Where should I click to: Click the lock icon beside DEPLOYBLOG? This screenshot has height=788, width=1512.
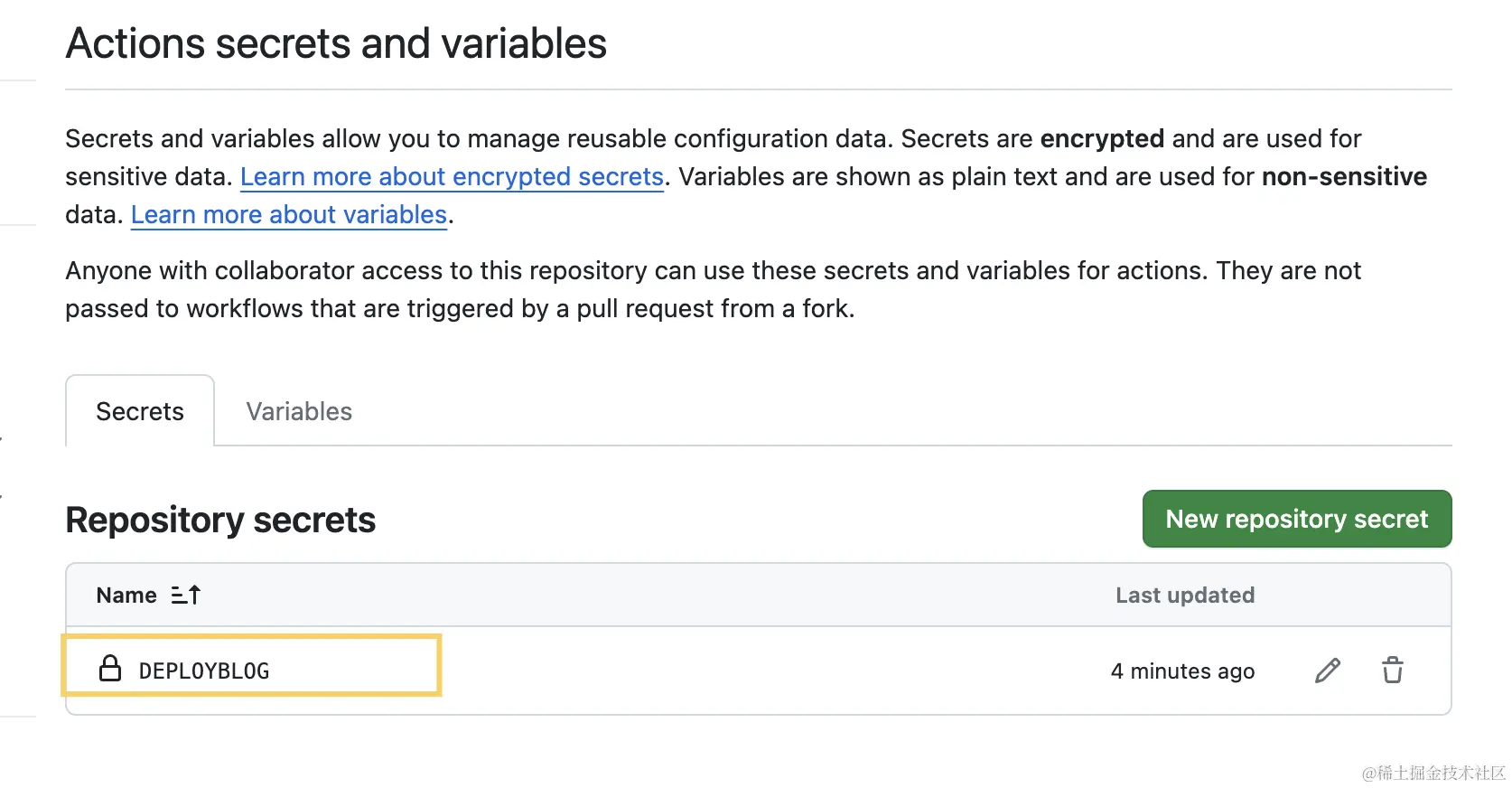tap(110, 669)
